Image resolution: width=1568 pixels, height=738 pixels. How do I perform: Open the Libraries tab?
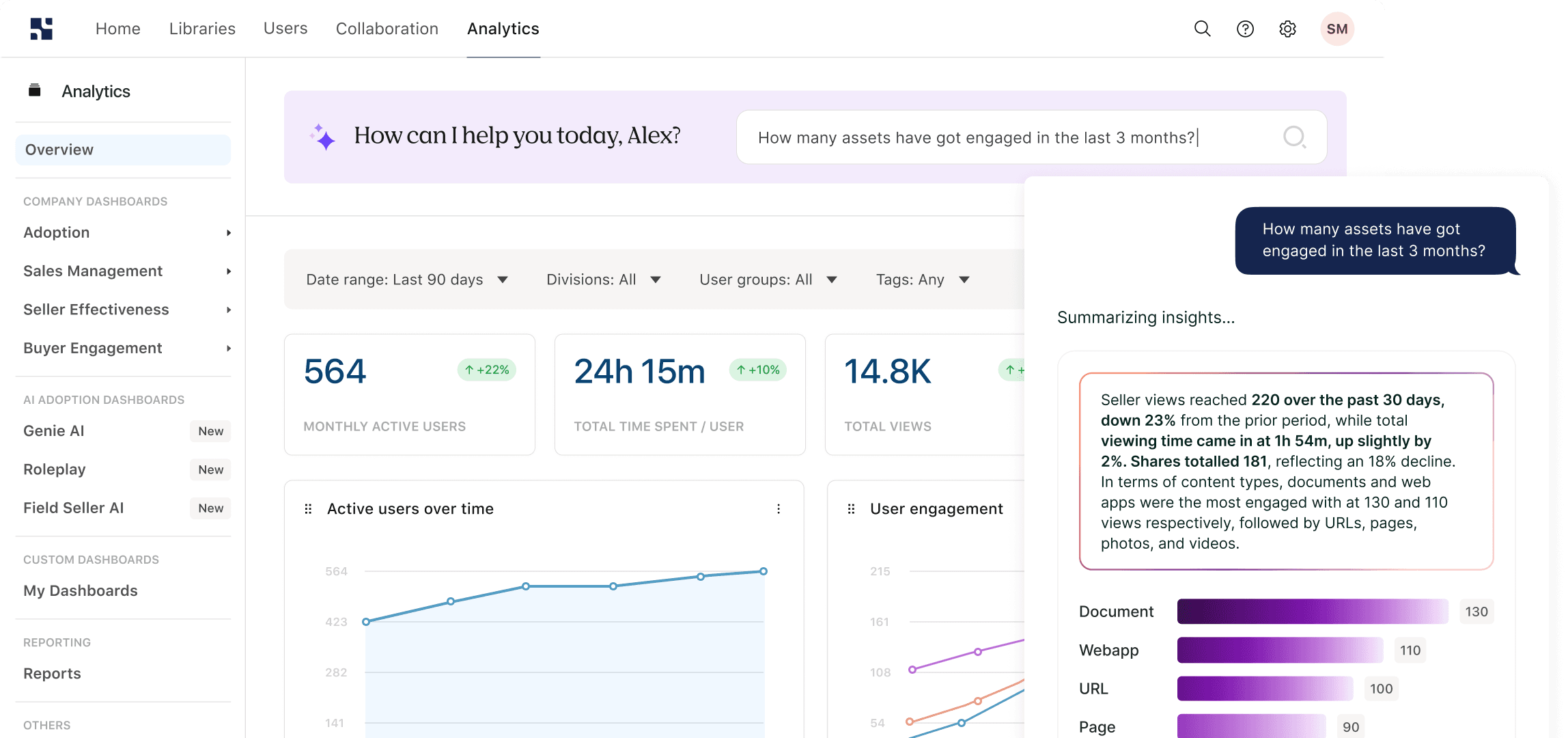[202, 29]
